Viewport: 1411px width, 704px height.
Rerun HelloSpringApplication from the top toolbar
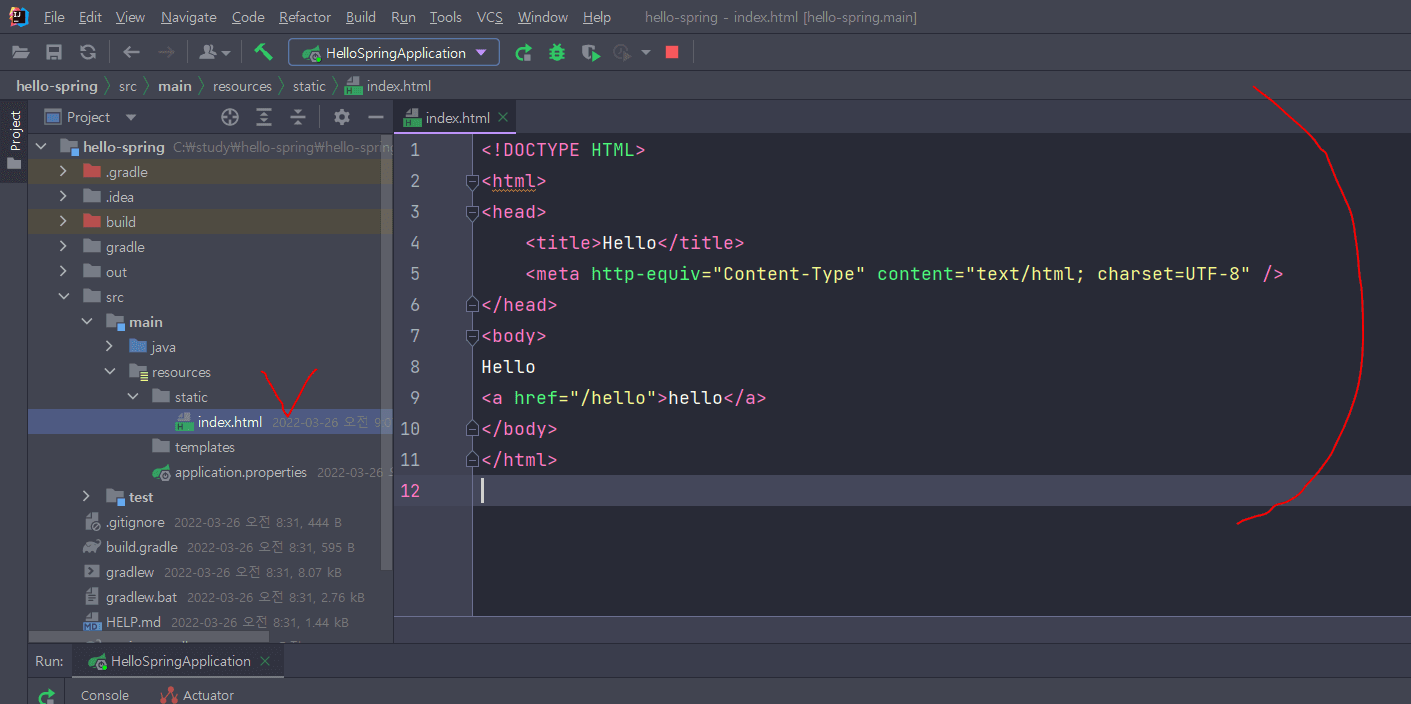(x=523, y=52)
